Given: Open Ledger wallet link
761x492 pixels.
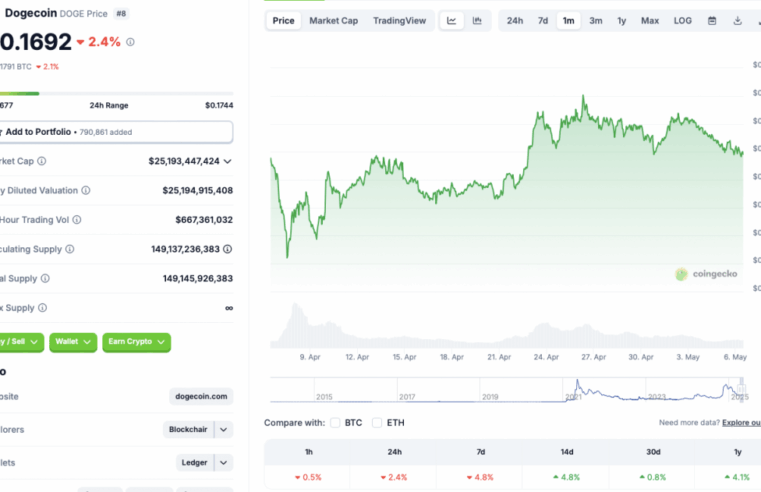Looking at the screenshot, I should [195, 462].
